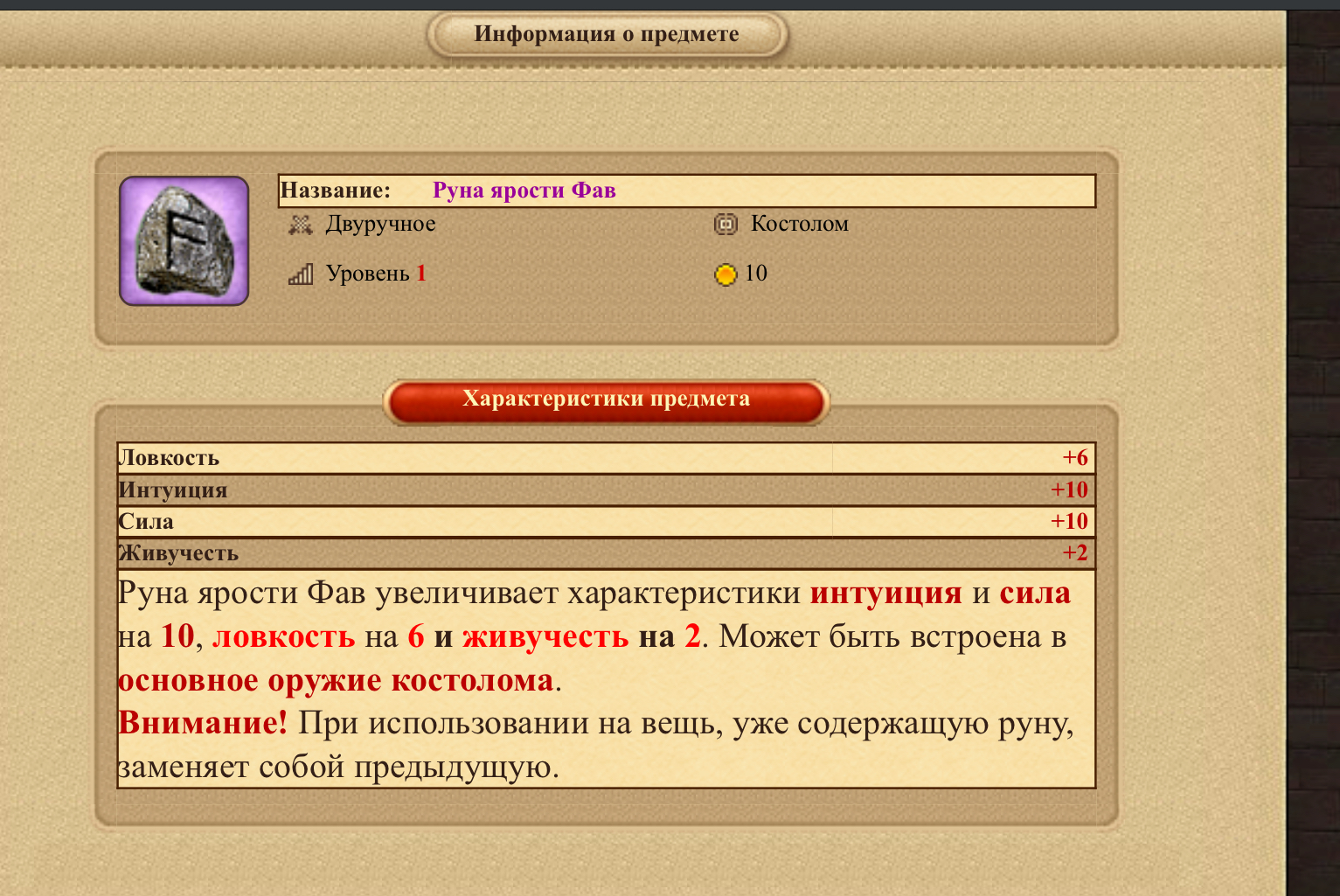Viewport: 1340px width, 896px height.
Task: Click the Костолом class icon
Action: pos(726,225)
